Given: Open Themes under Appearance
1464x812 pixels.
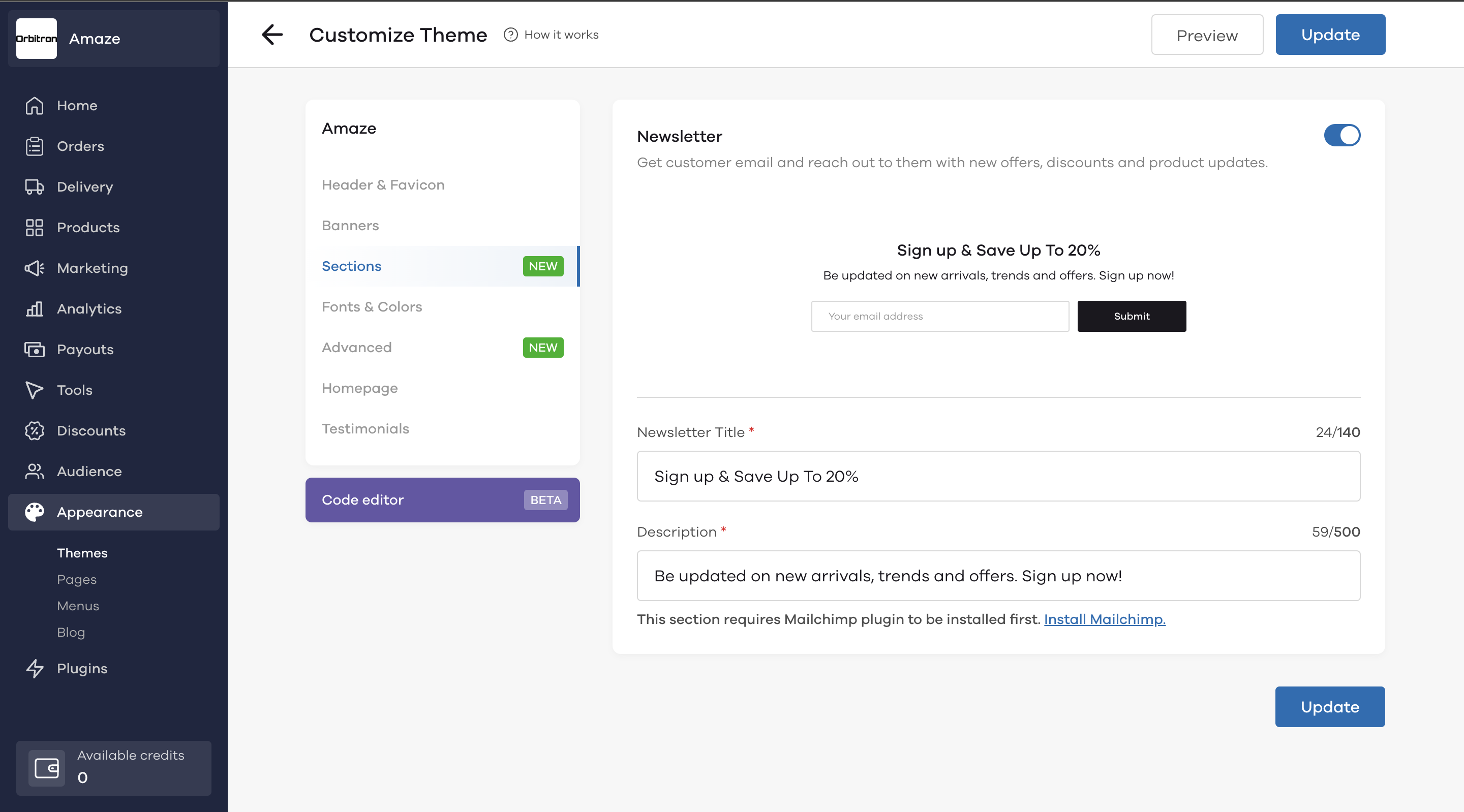Looking at the screenshot, I should pyautogui.click(x=82, y=553).
